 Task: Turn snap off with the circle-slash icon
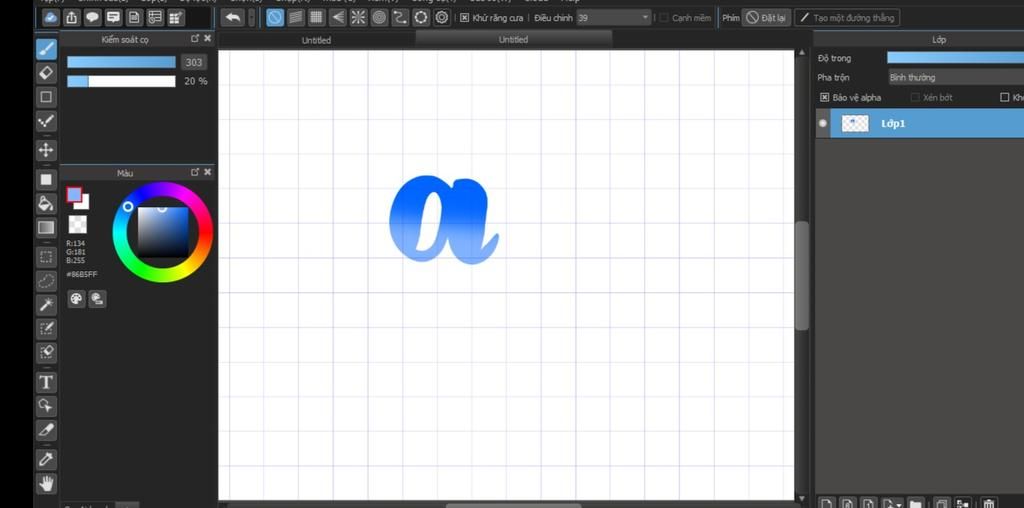point(275,18)
